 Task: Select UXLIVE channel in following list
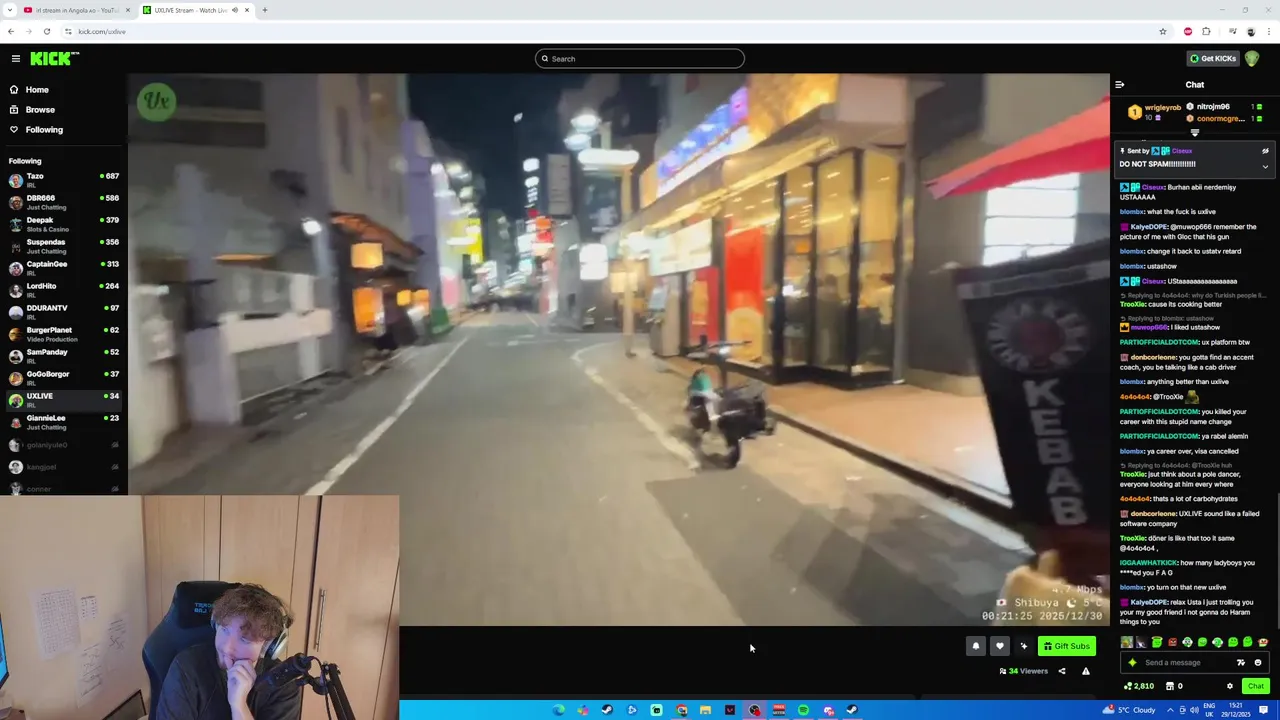click(x=64, y=400)
